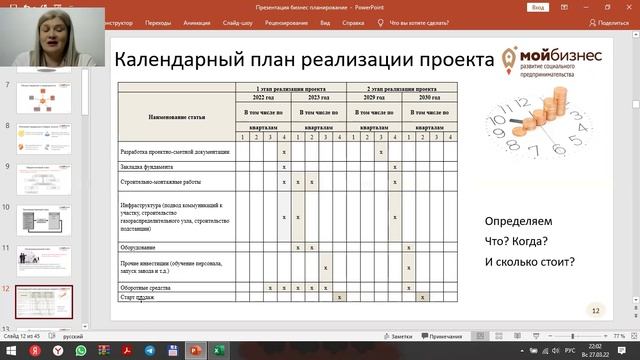Open the Слайд-шоу ribbon tab
This screenshot has height=360, width=640.
click(238, 23)
